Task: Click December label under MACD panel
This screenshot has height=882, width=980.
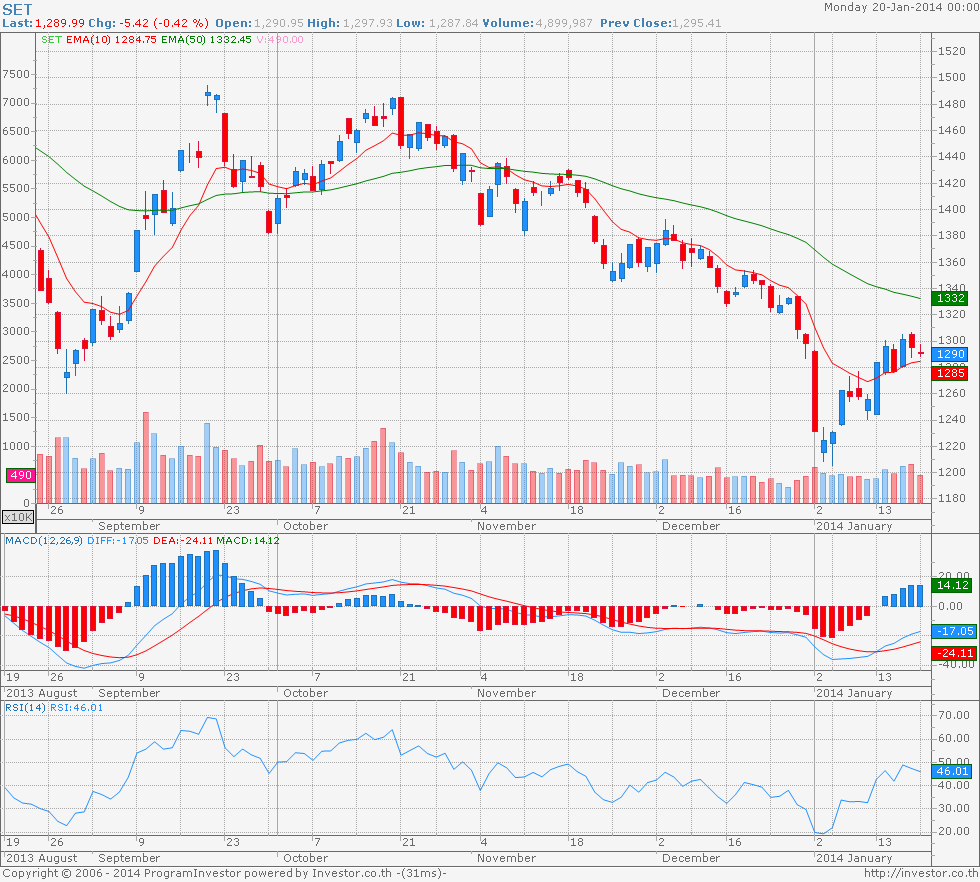Action: (691, 693)
